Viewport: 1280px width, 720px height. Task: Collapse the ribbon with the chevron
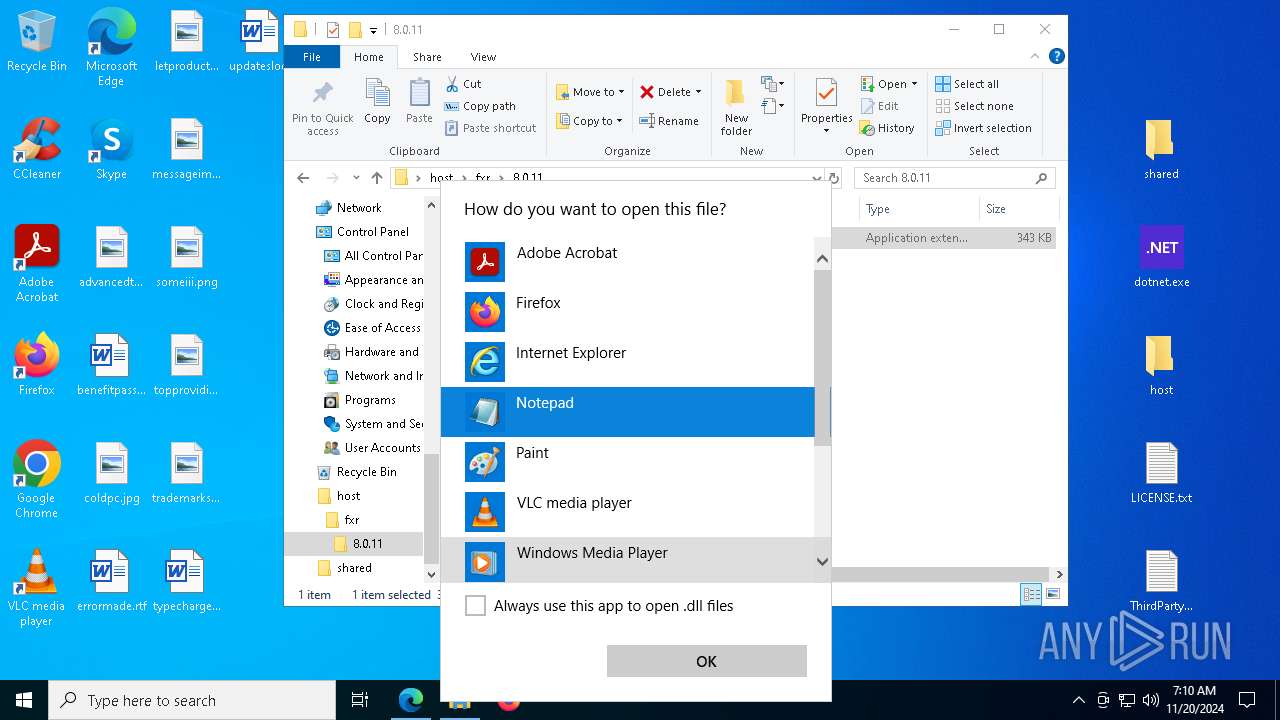coord(1036,57)
